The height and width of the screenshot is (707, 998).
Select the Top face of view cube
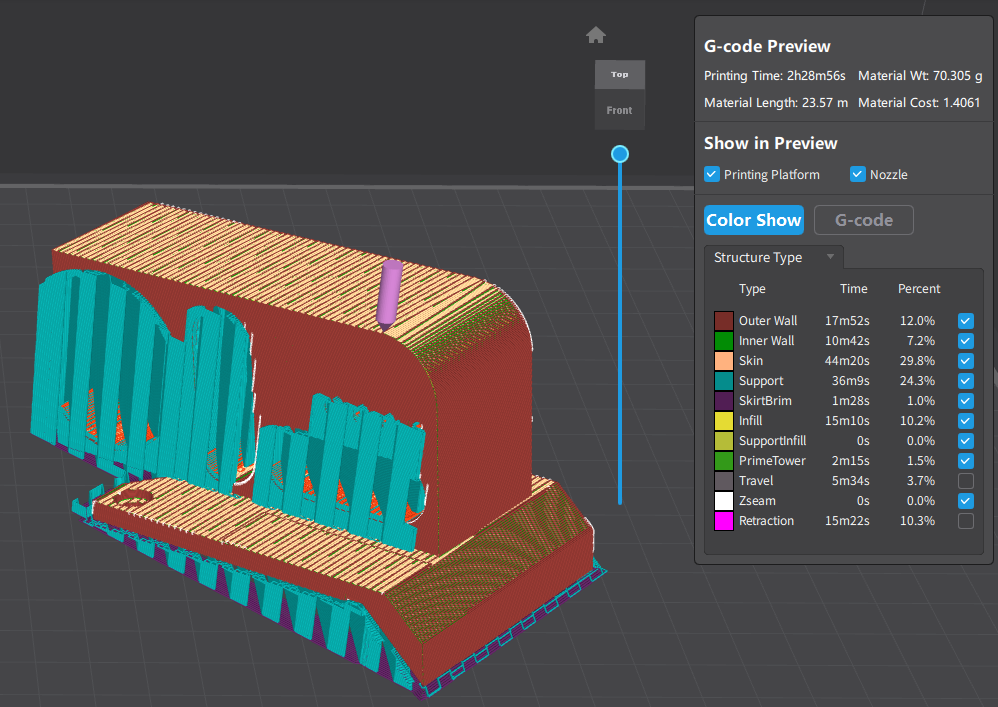click(620, 75)
